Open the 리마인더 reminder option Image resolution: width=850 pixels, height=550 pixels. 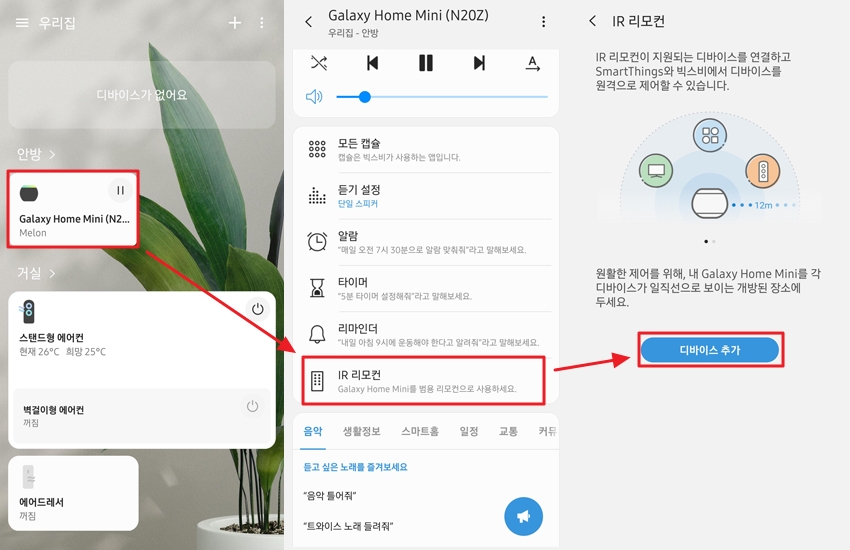(426, 334)
